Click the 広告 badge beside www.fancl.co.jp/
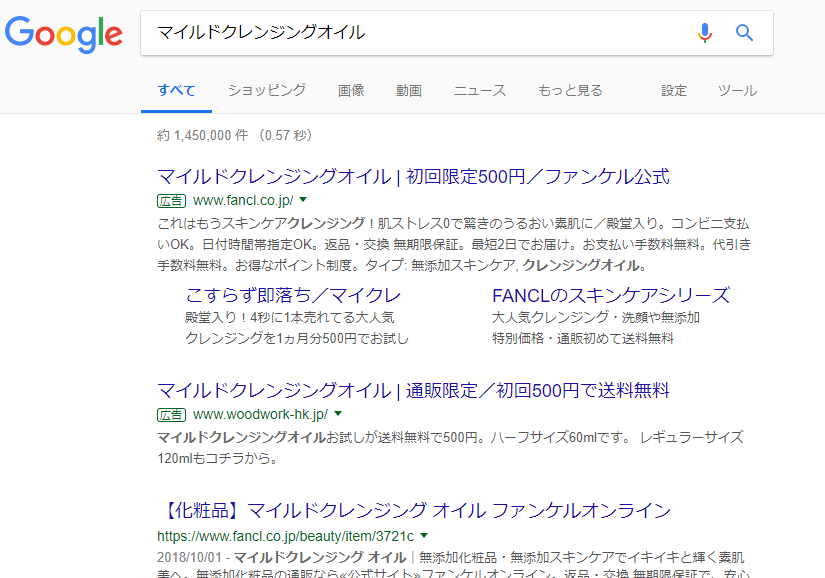The width and height of the screenshot is (825, 578). point(172,200)
